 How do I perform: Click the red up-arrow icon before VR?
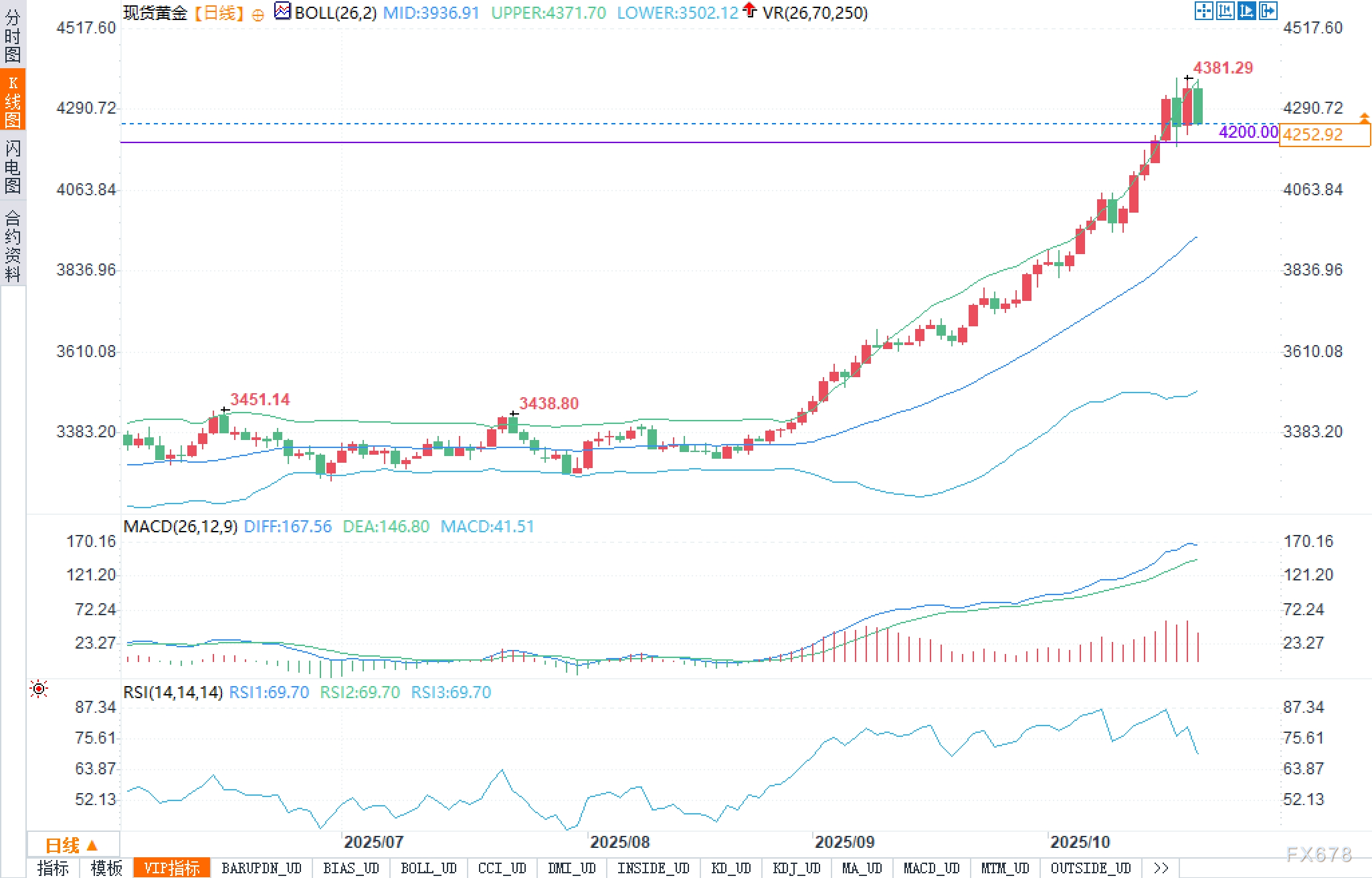750,10
